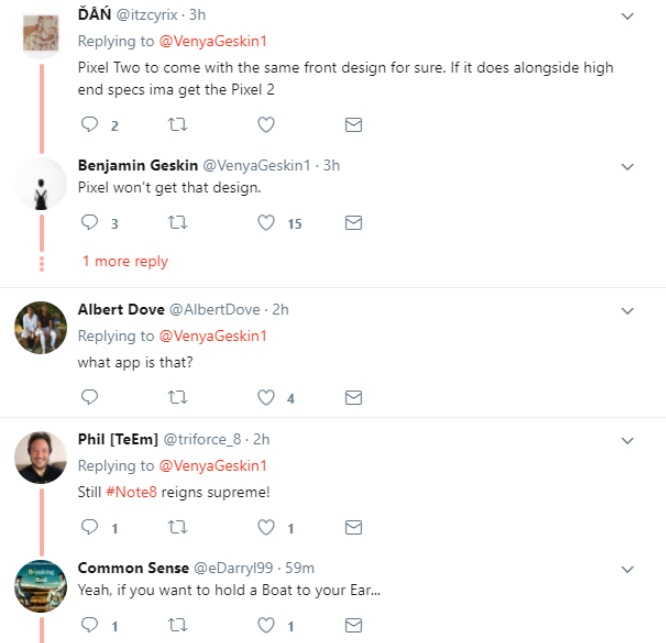Open Common Sense's Breaking Bad avatar

pos(41,586)
